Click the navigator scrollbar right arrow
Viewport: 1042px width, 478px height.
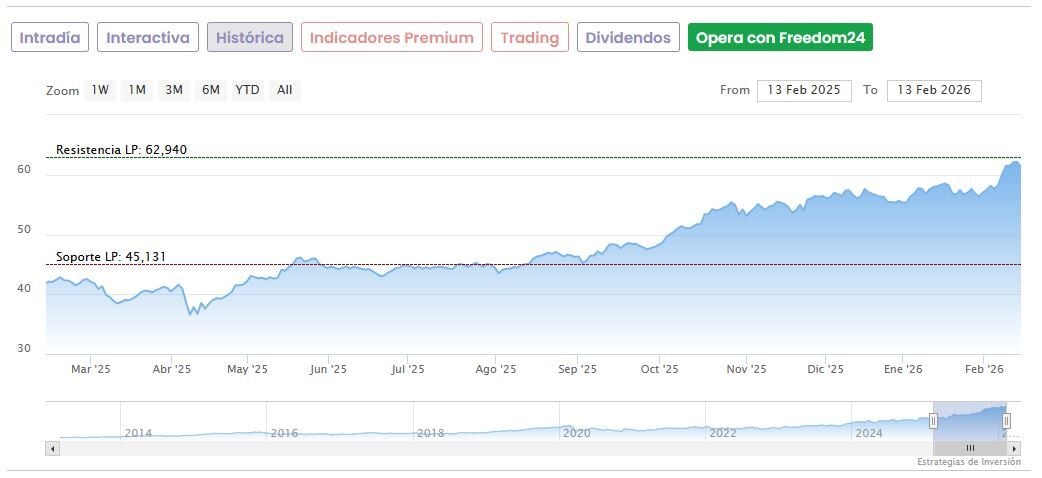point(1015,449)
